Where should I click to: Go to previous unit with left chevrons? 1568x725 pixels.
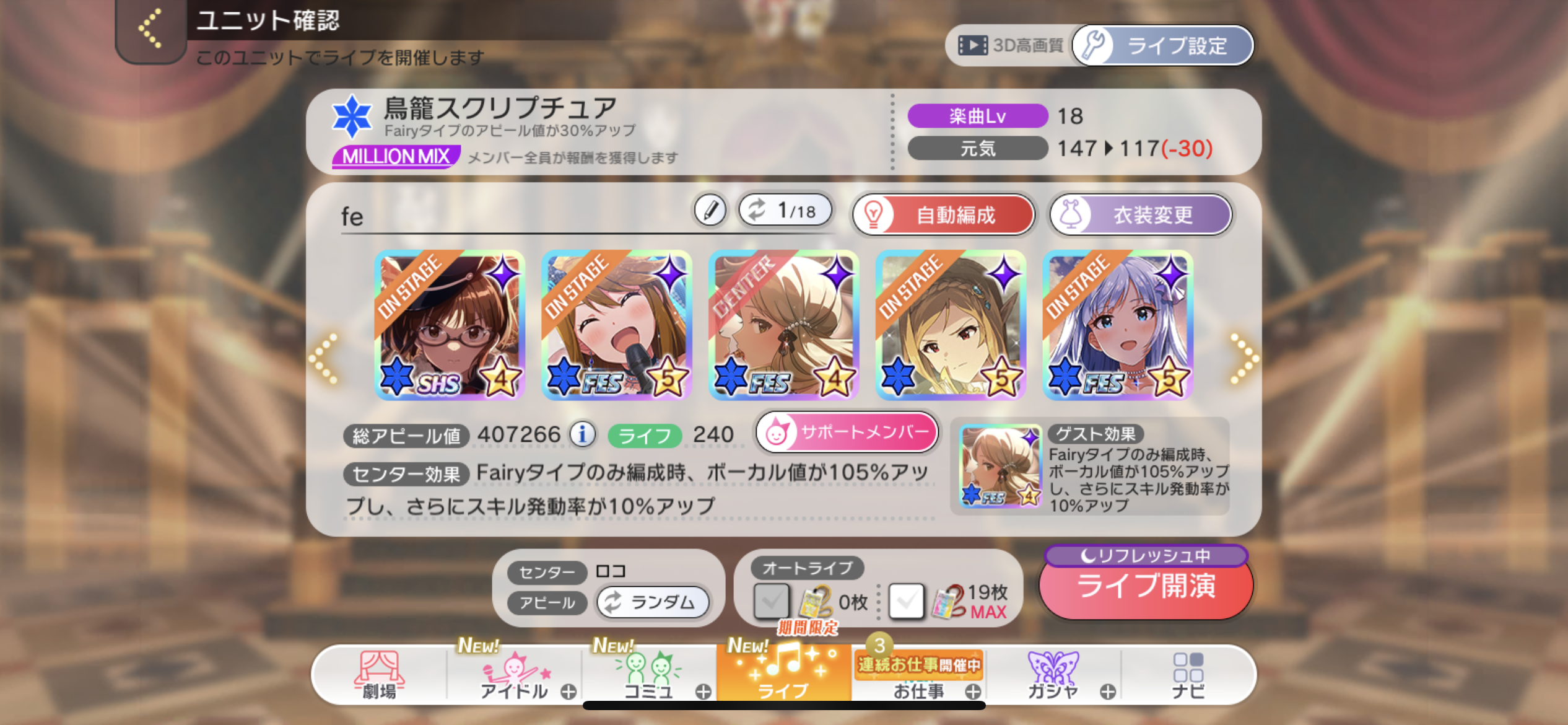coord(324,358)
